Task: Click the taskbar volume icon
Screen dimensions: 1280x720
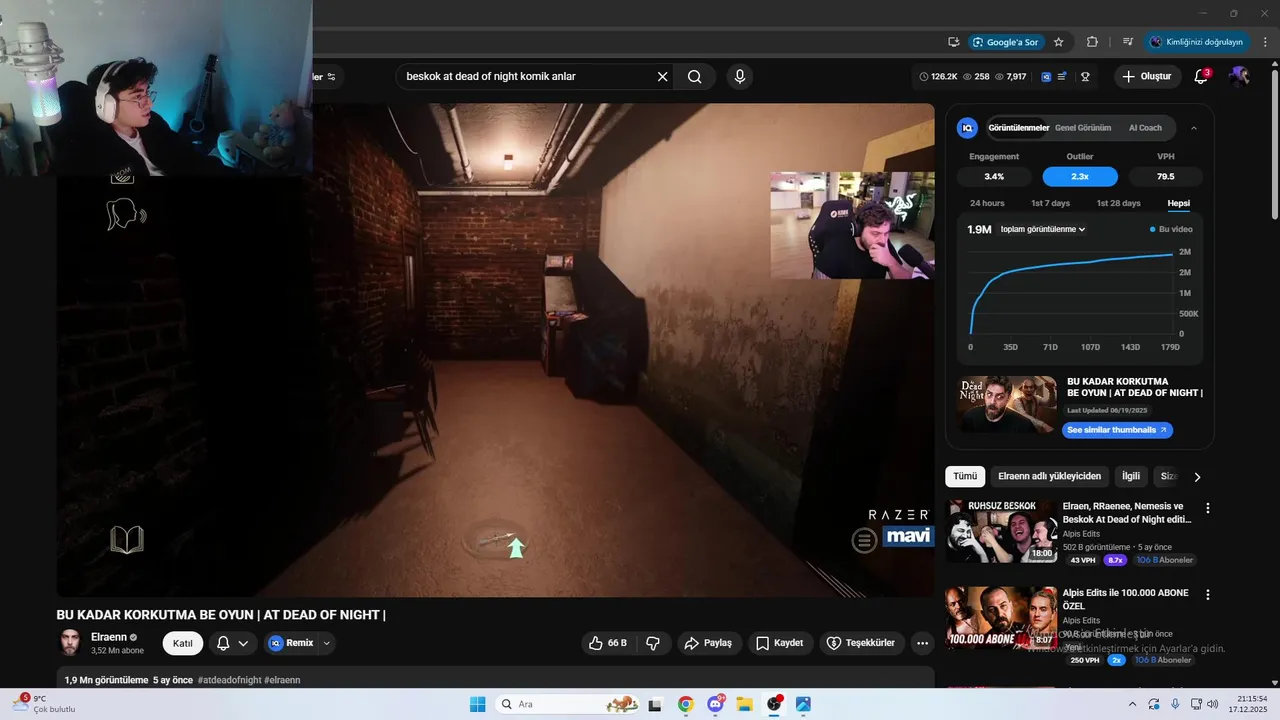Action: pyautogui.click(x=1213, y=704)
